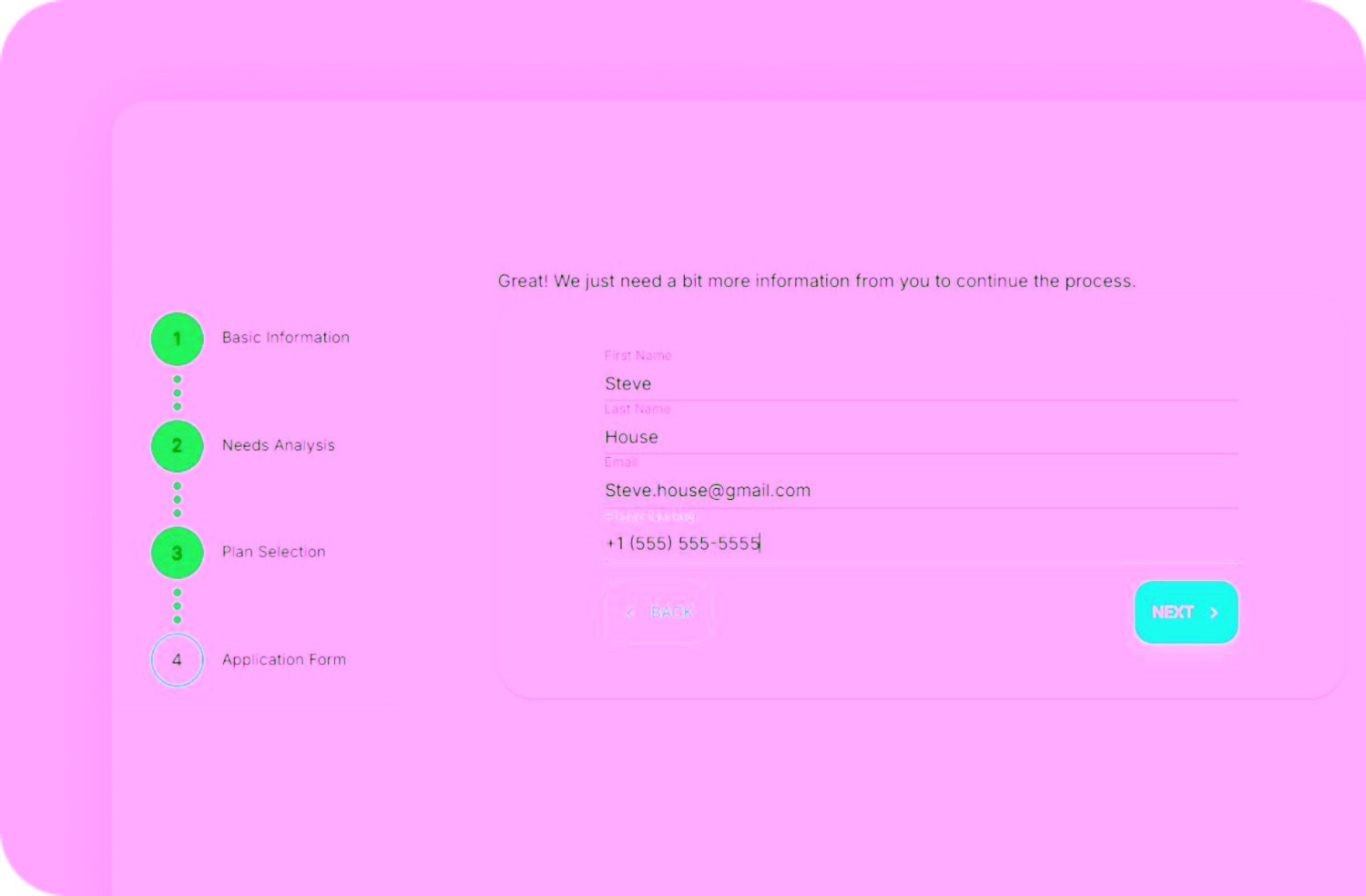1366x896 pixels.
Task: Click the Last Name field label
Action: tap(637, 409)
